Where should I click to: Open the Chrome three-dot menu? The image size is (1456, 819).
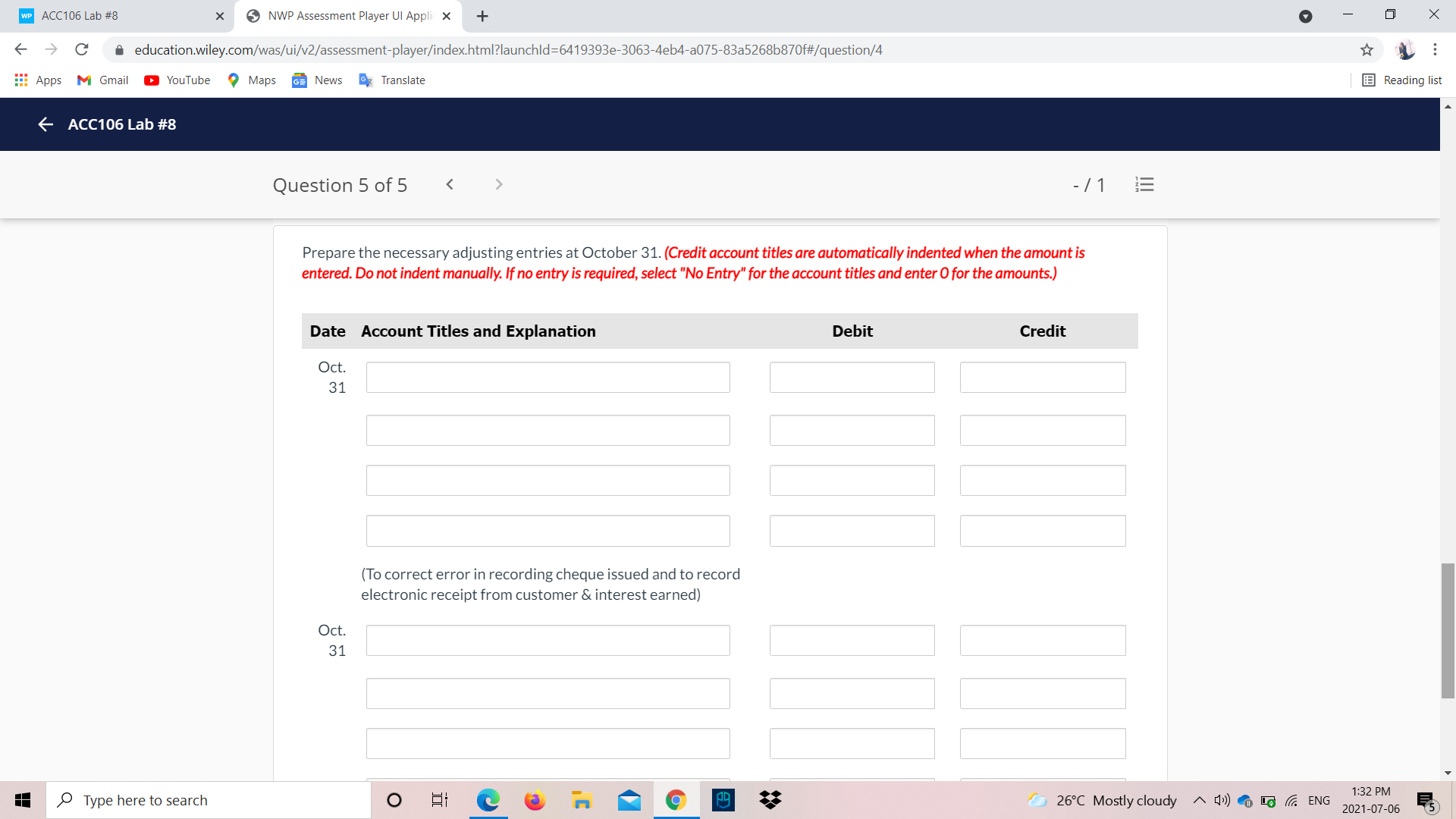1436,50
